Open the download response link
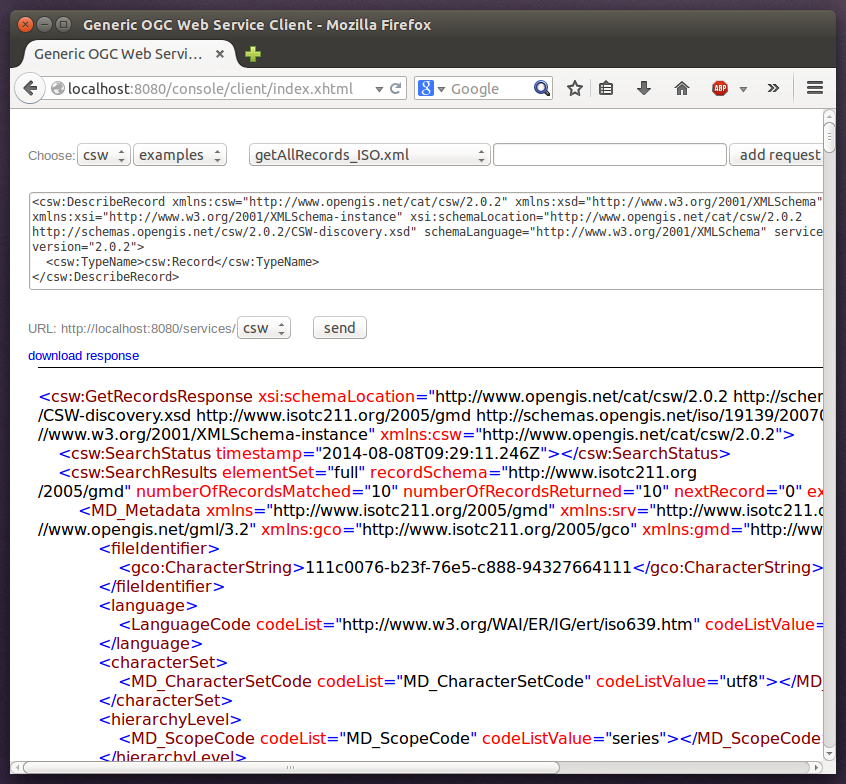 83,355
